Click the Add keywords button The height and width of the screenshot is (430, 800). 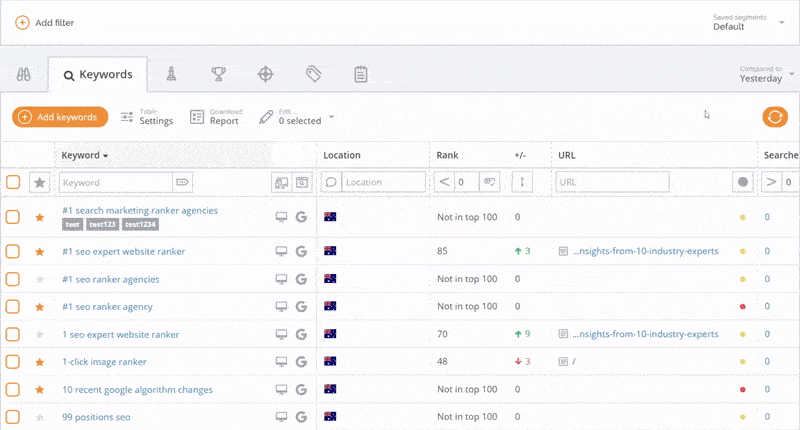tap(60, 117)
